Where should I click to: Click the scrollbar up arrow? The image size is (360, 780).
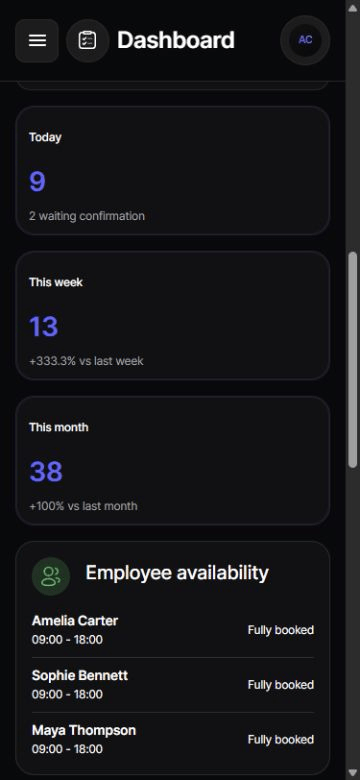pos(353,6)
